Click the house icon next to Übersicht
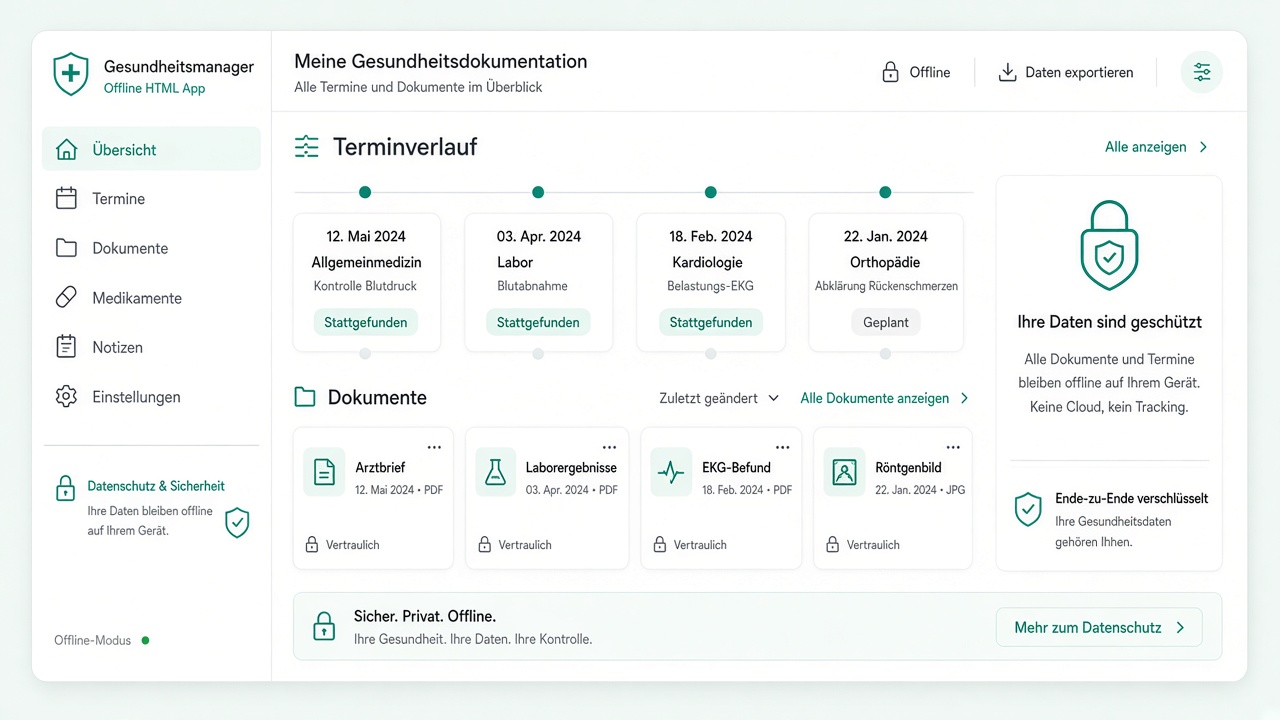This screenshot has height=720, width=1280. [66, 150]
